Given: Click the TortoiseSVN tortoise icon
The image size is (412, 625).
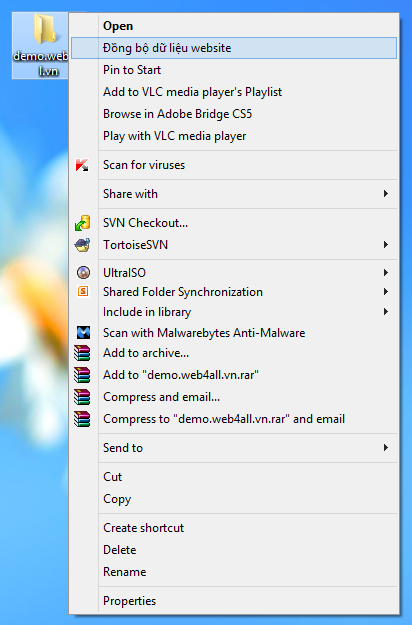Looking at the screenshot, I should click(x=82, y=245).
